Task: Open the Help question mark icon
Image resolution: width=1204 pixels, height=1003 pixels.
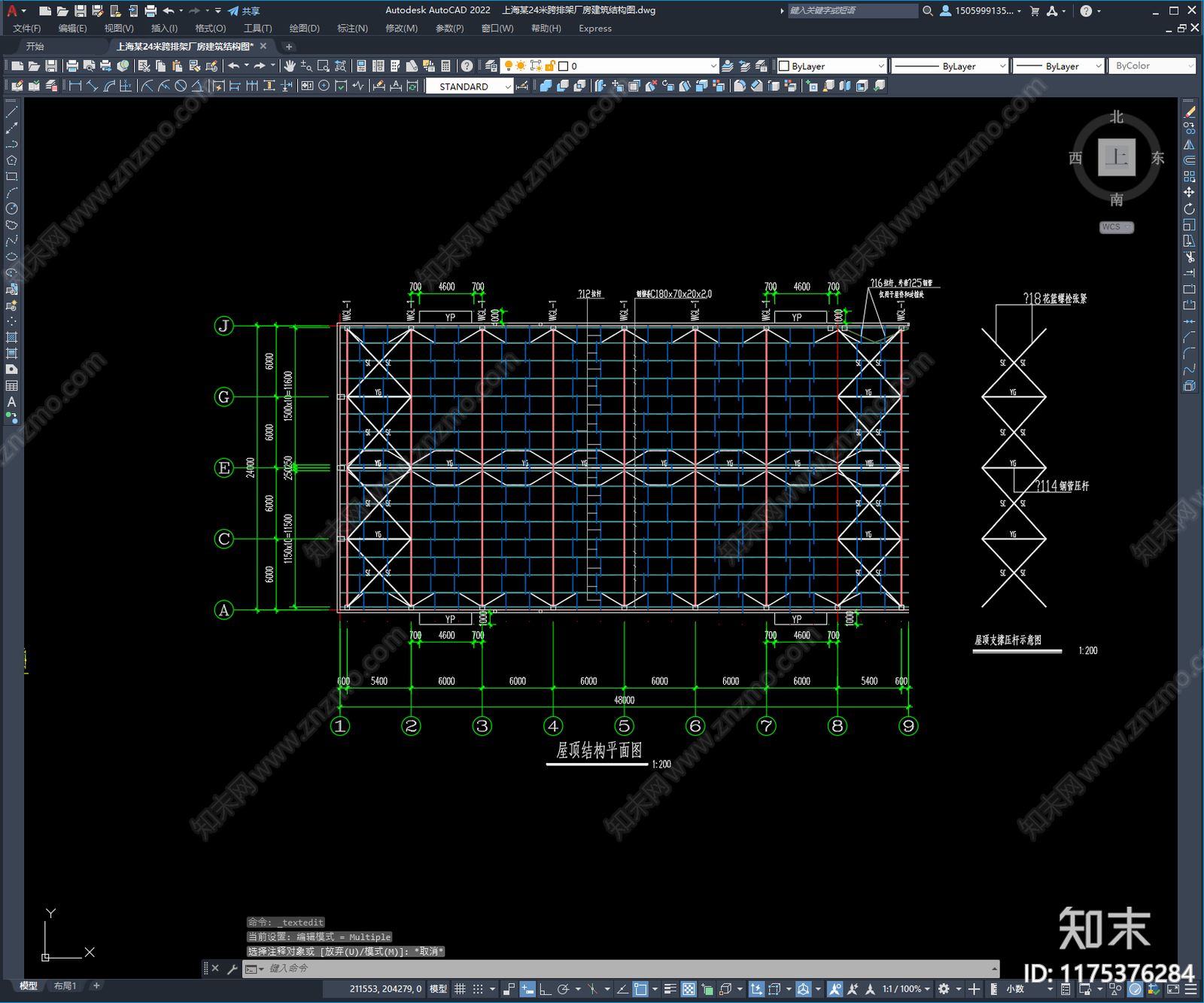Action: coord(467,66)
